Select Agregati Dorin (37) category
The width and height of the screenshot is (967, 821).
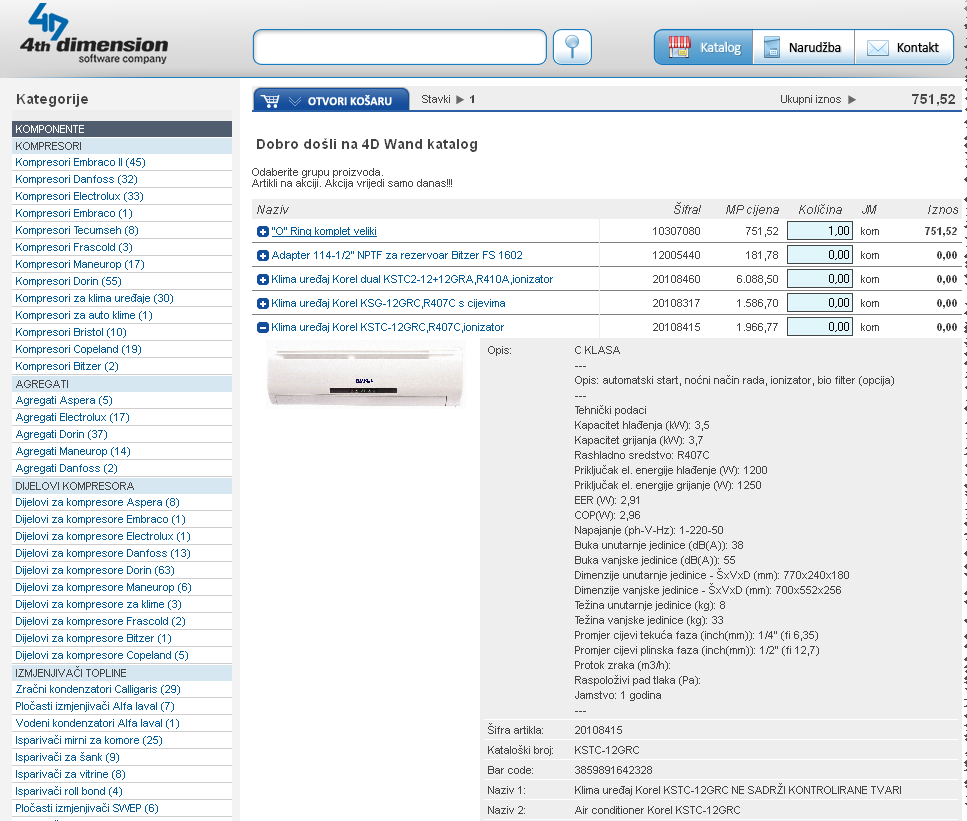click(61, 434)
